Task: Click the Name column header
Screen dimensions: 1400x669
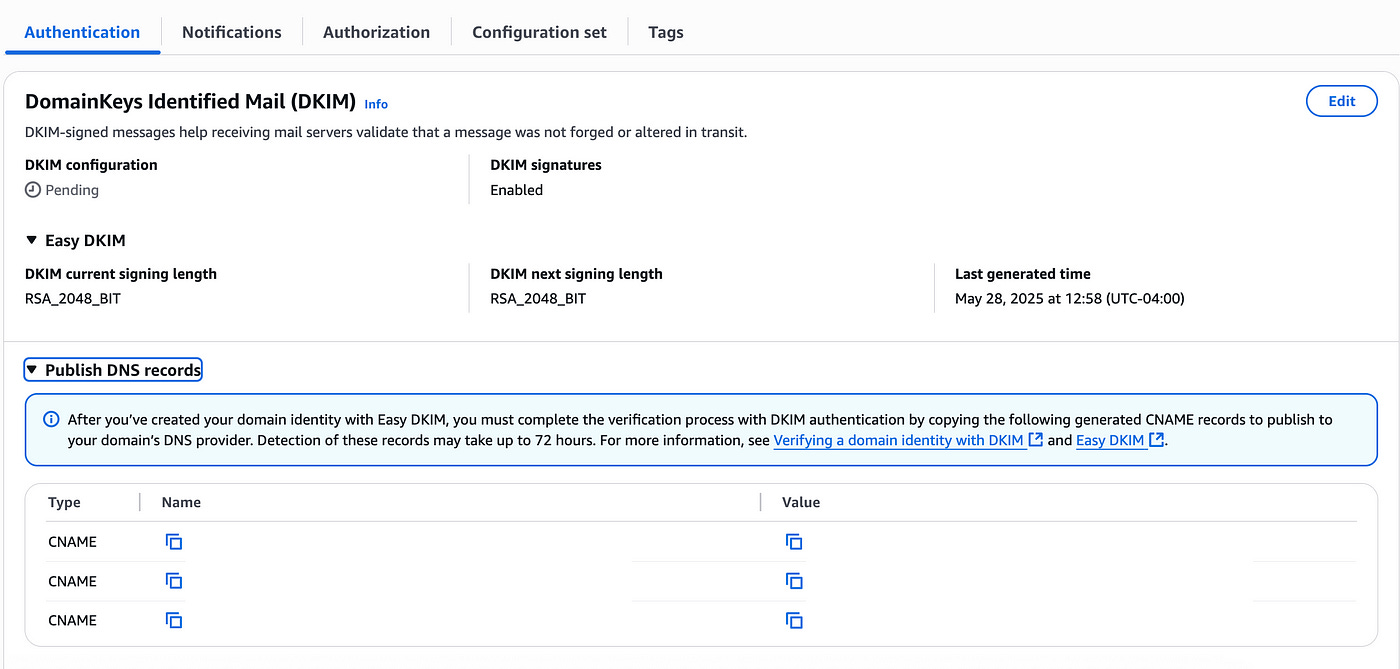Action: 181,503
